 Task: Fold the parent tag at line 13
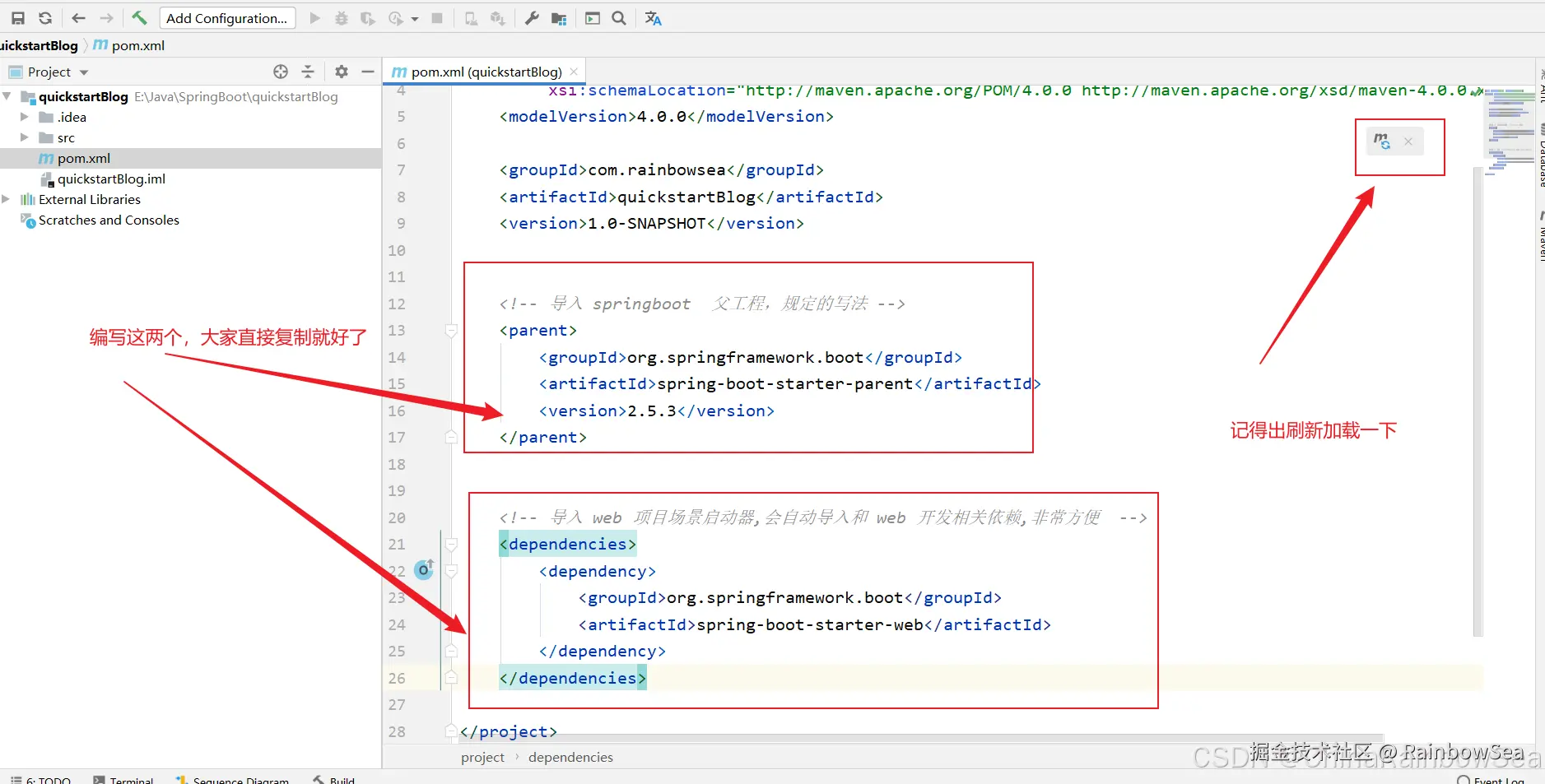pos(451,331)
